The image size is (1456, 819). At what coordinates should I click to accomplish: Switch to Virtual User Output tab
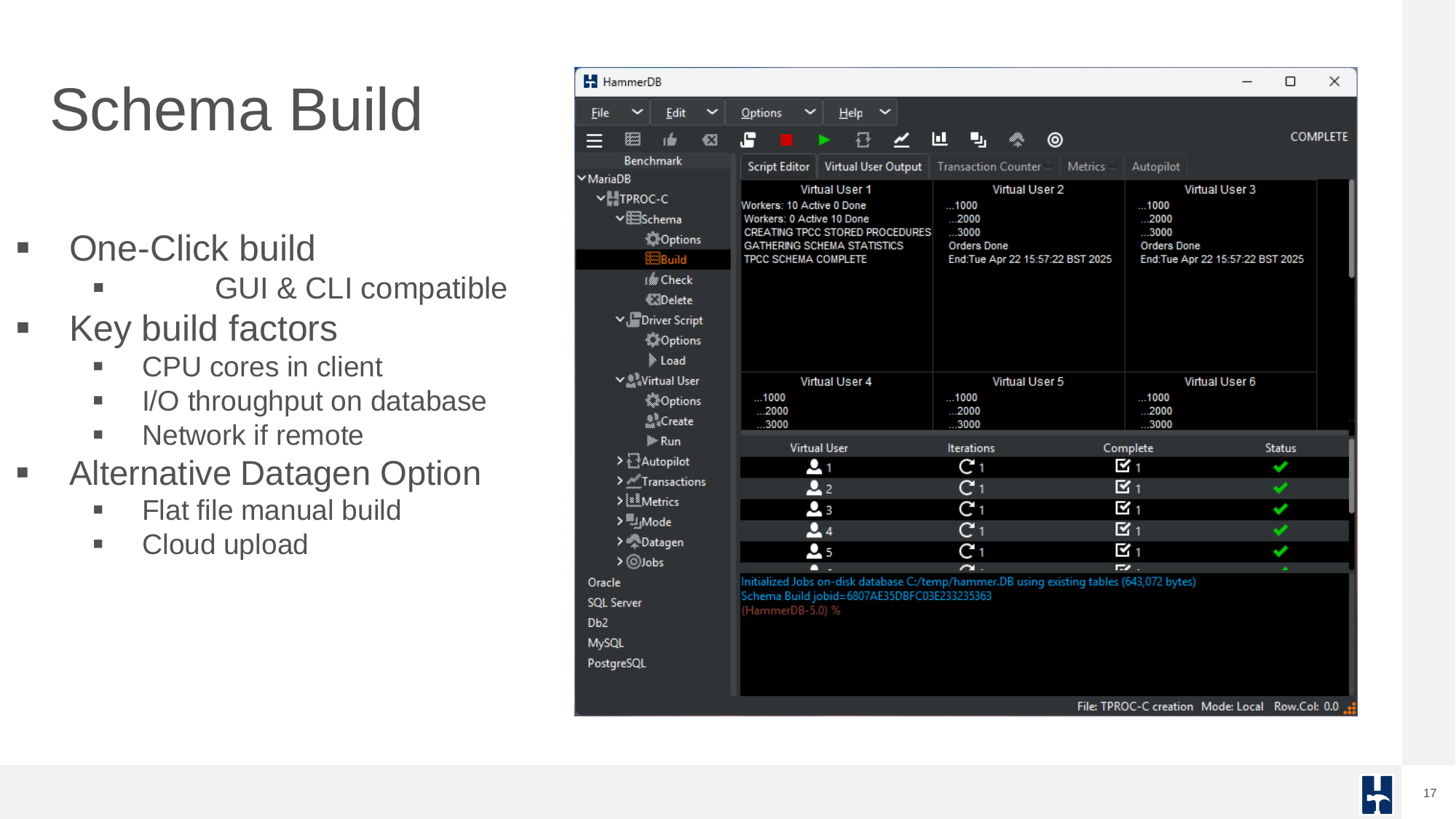[x=873, y=167]
